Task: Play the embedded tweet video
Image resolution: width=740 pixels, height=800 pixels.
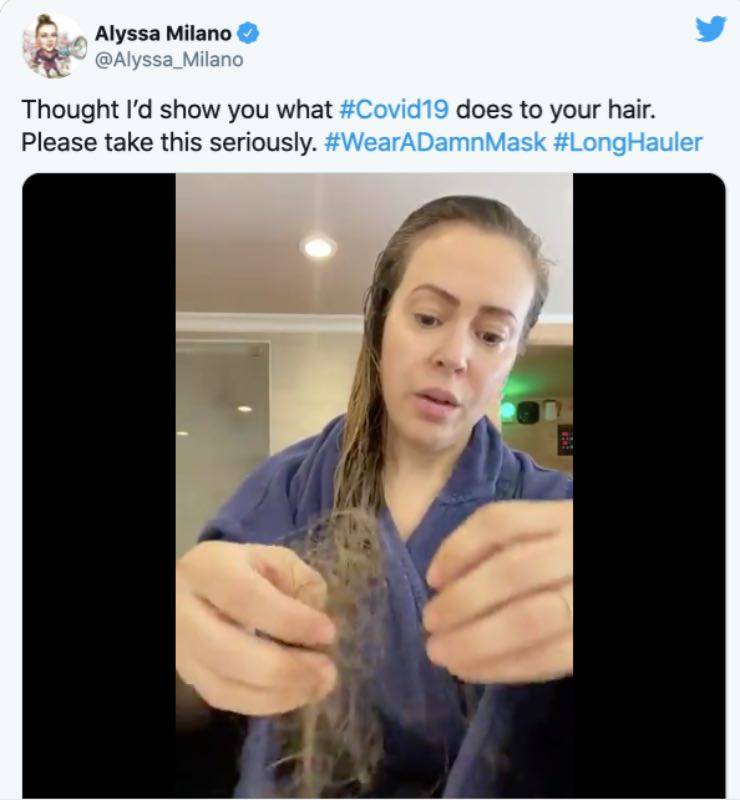Action: pos(374,485)
